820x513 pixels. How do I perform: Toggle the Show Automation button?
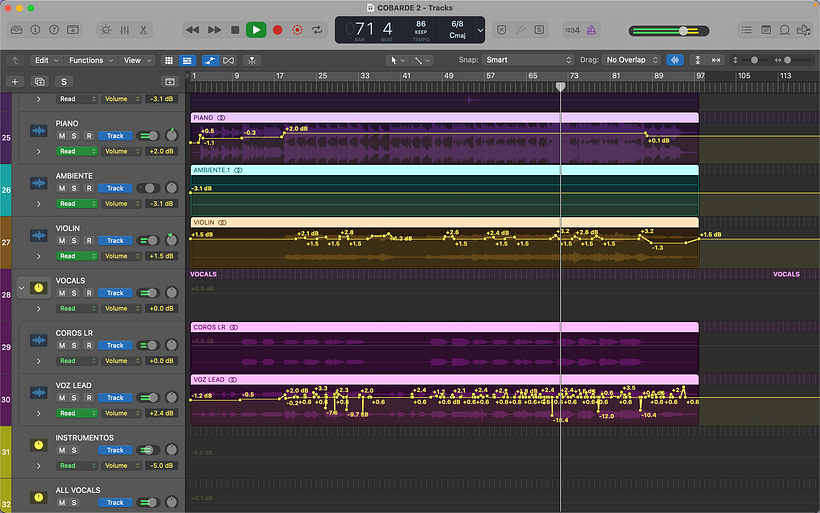point(210,61)
